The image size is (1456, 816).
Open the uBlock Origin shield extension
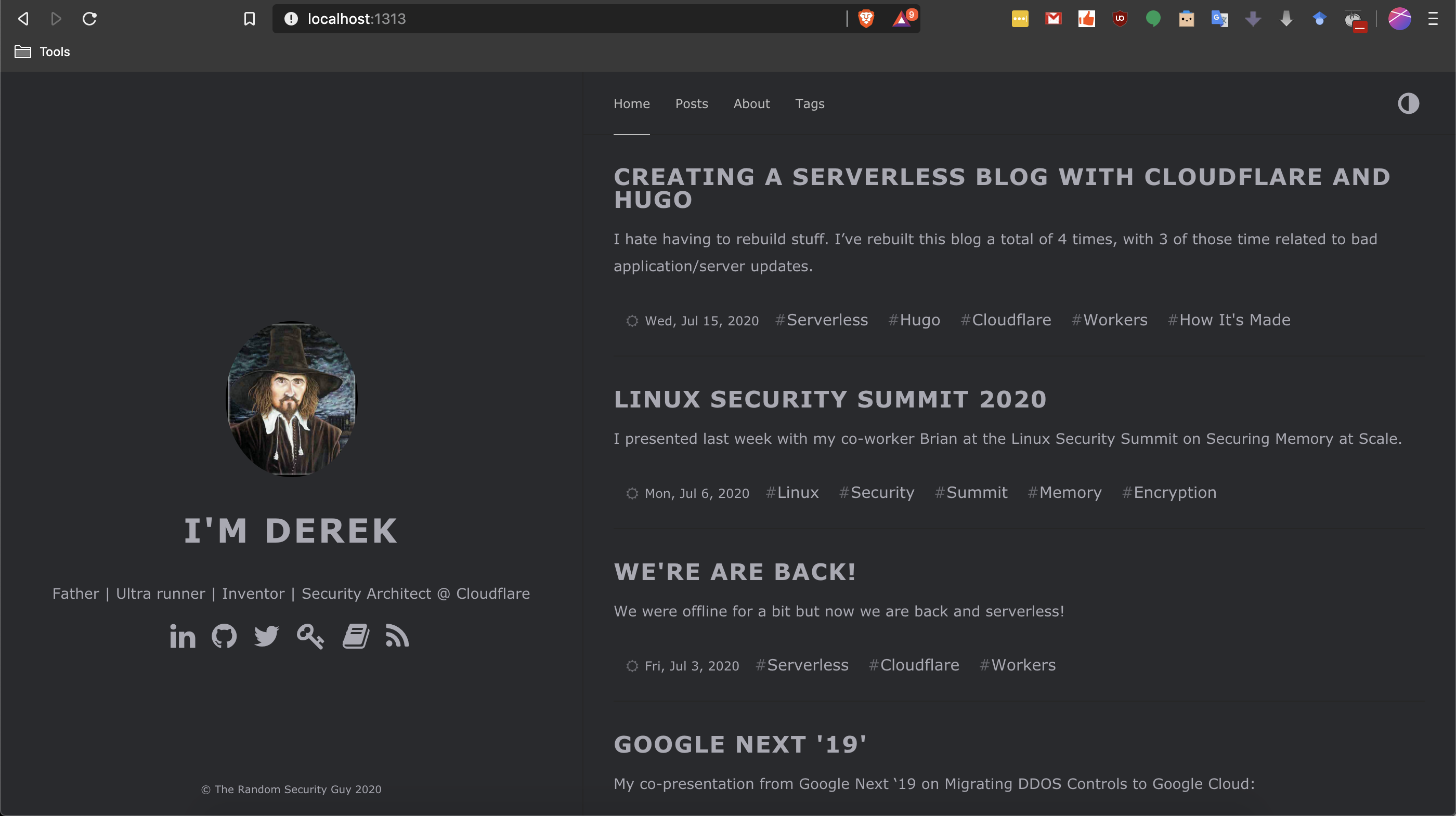(1120, 19)
